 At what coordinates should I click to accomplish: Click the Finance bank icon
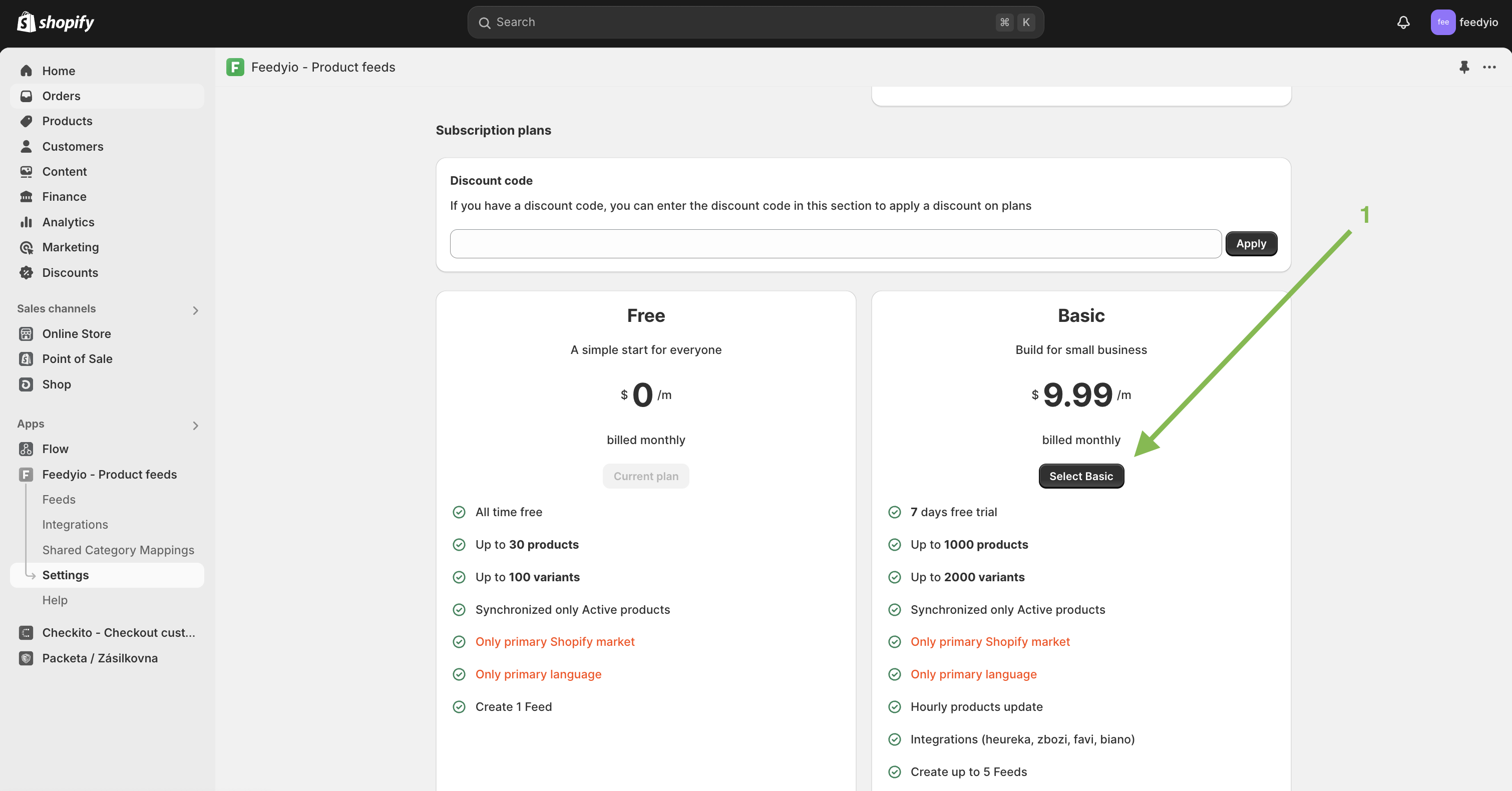(26, 197)
